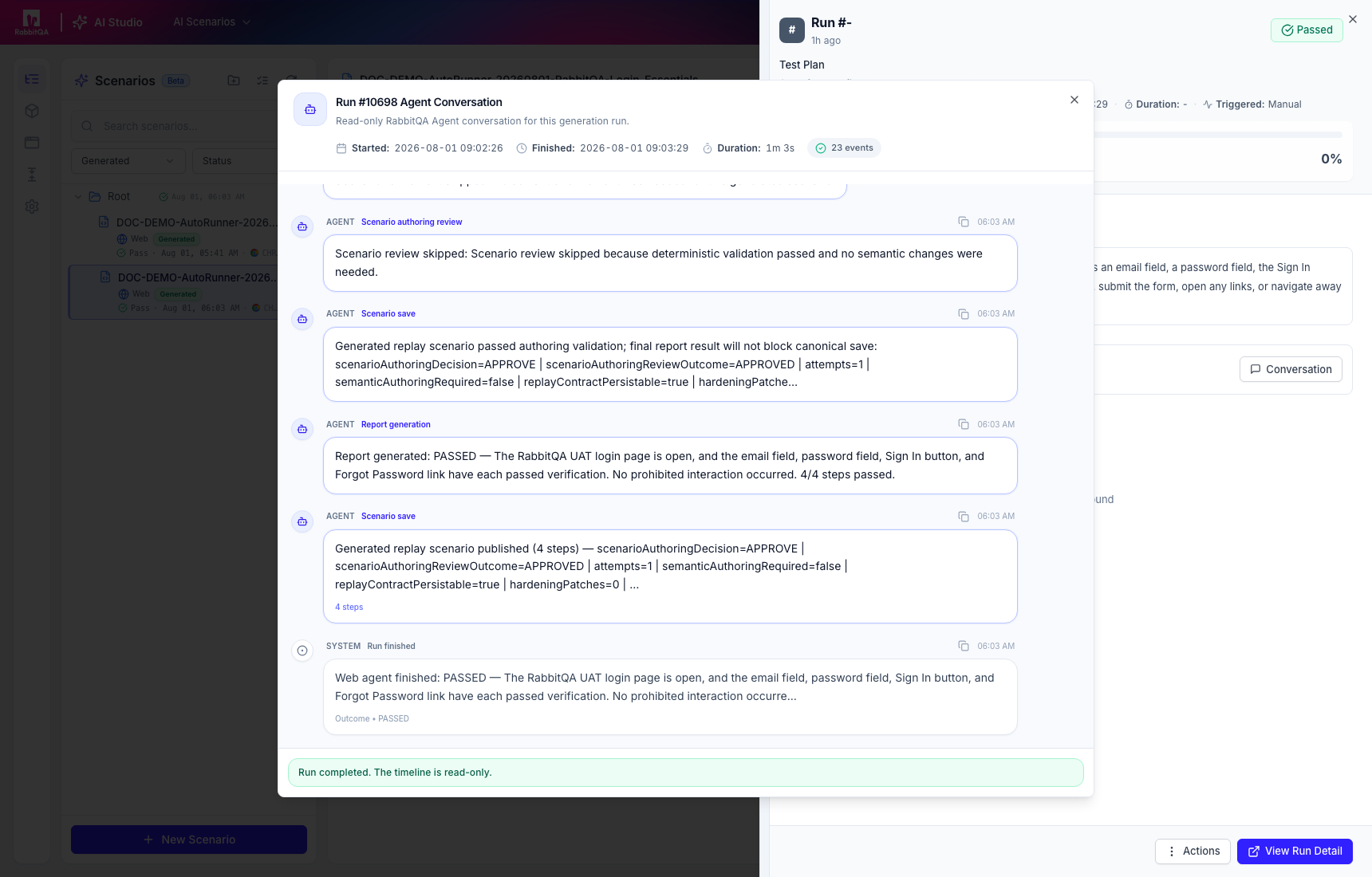This screenshot has width=1372, height=877.
Task: Click the New Scenario button
Action: click(189, 840)
